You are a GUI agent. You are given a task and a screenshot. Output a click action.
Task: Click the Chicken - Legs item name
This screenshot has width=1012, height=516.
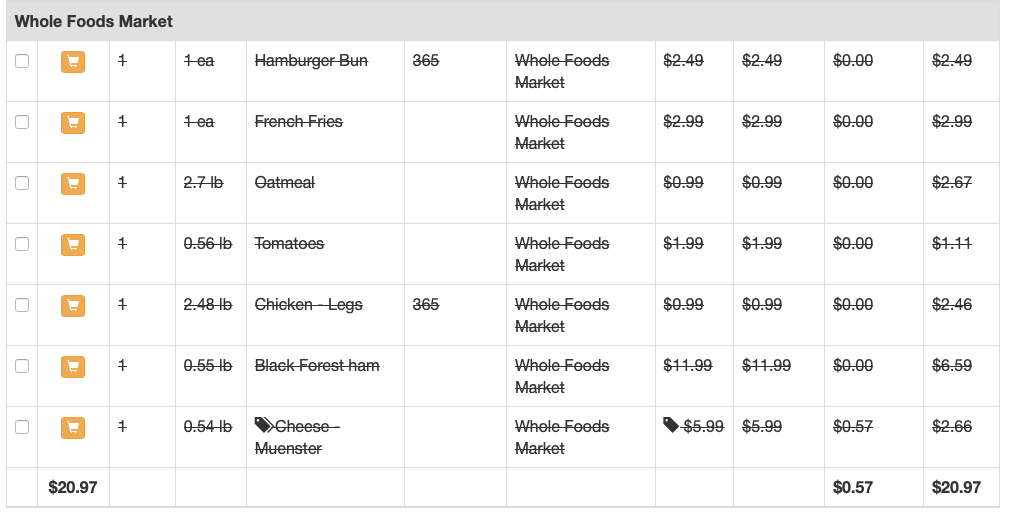[309, 305]
